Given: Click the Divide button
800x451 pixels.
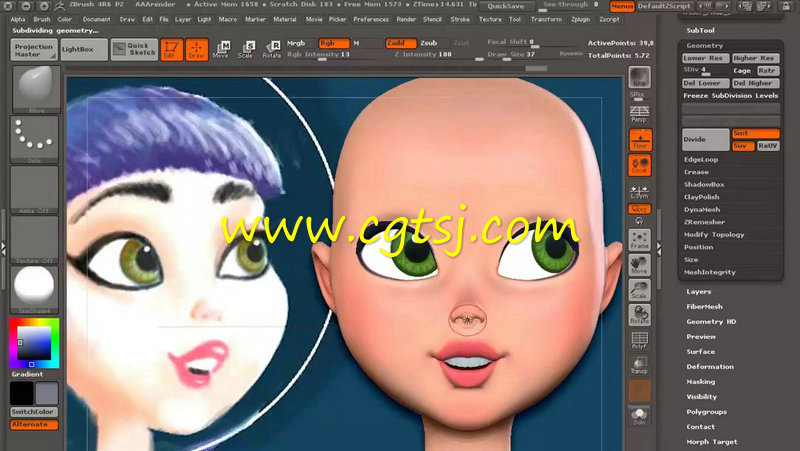Looking at the screenshot, I should coord(706,139).
